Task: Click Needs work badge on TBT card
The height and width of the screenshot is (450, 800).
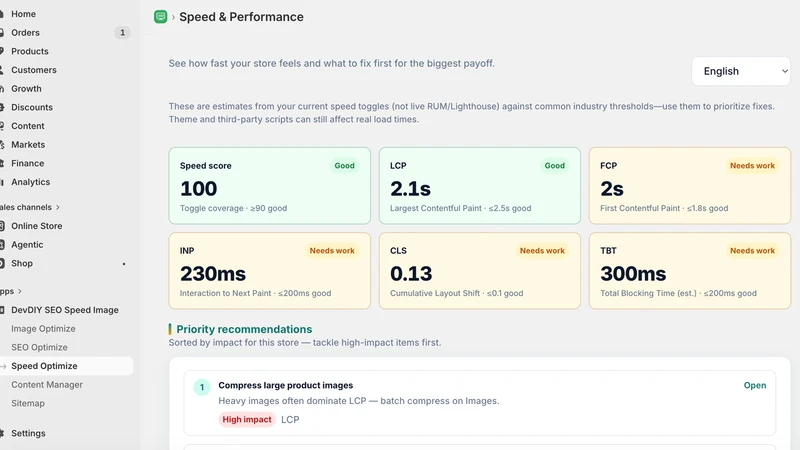Action: [x=752, y=251]
